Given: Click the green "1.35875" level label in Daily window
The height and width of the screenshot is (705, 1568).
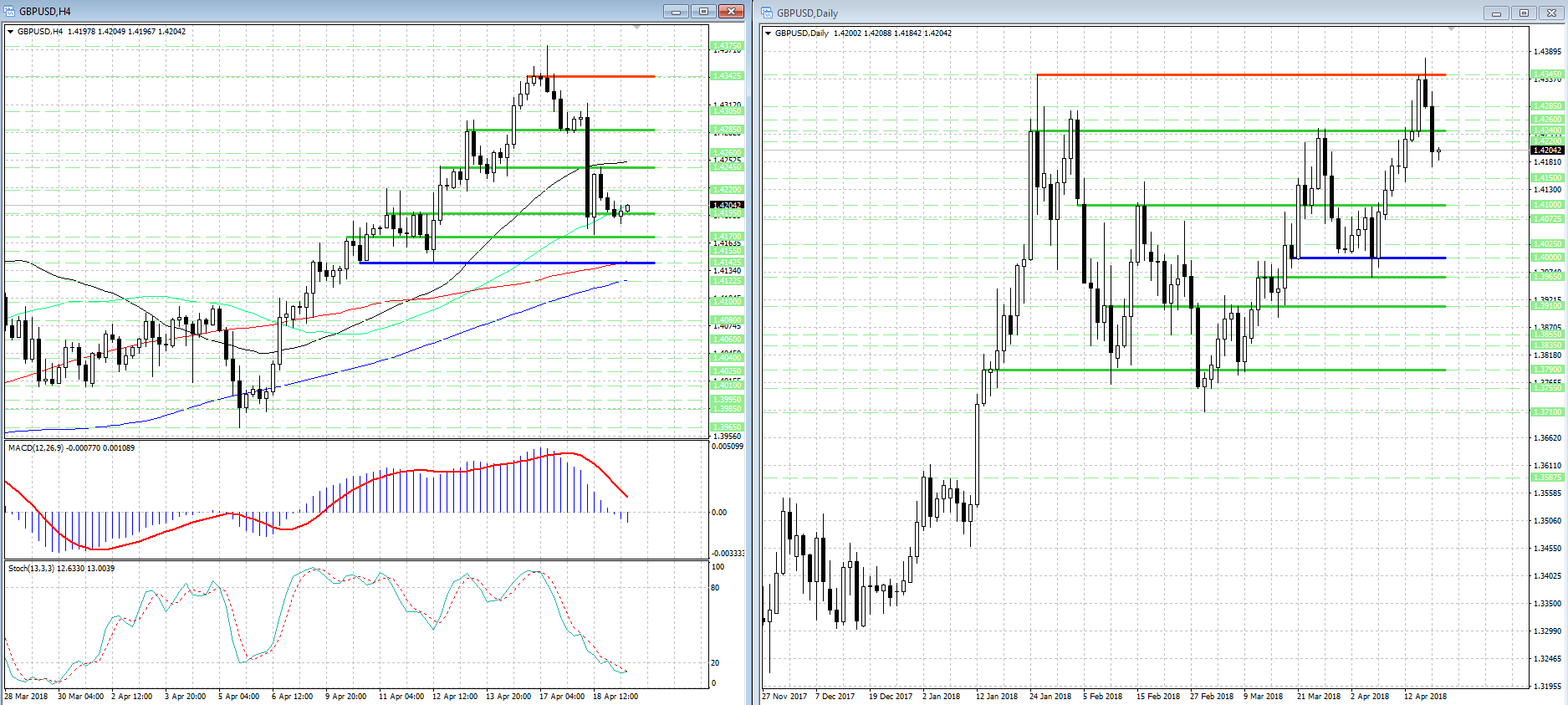Looking at the screenshot, I should (1547, 478).
